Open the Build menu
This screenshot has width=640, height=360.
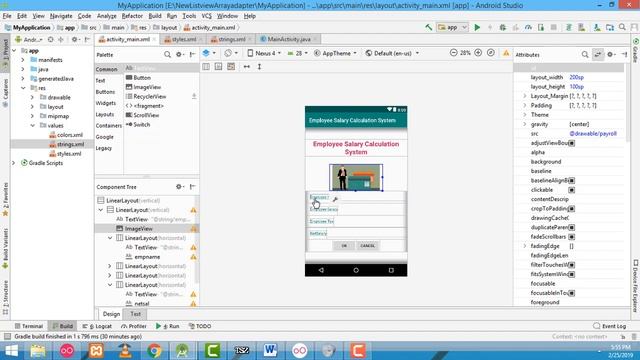point(155,16)
